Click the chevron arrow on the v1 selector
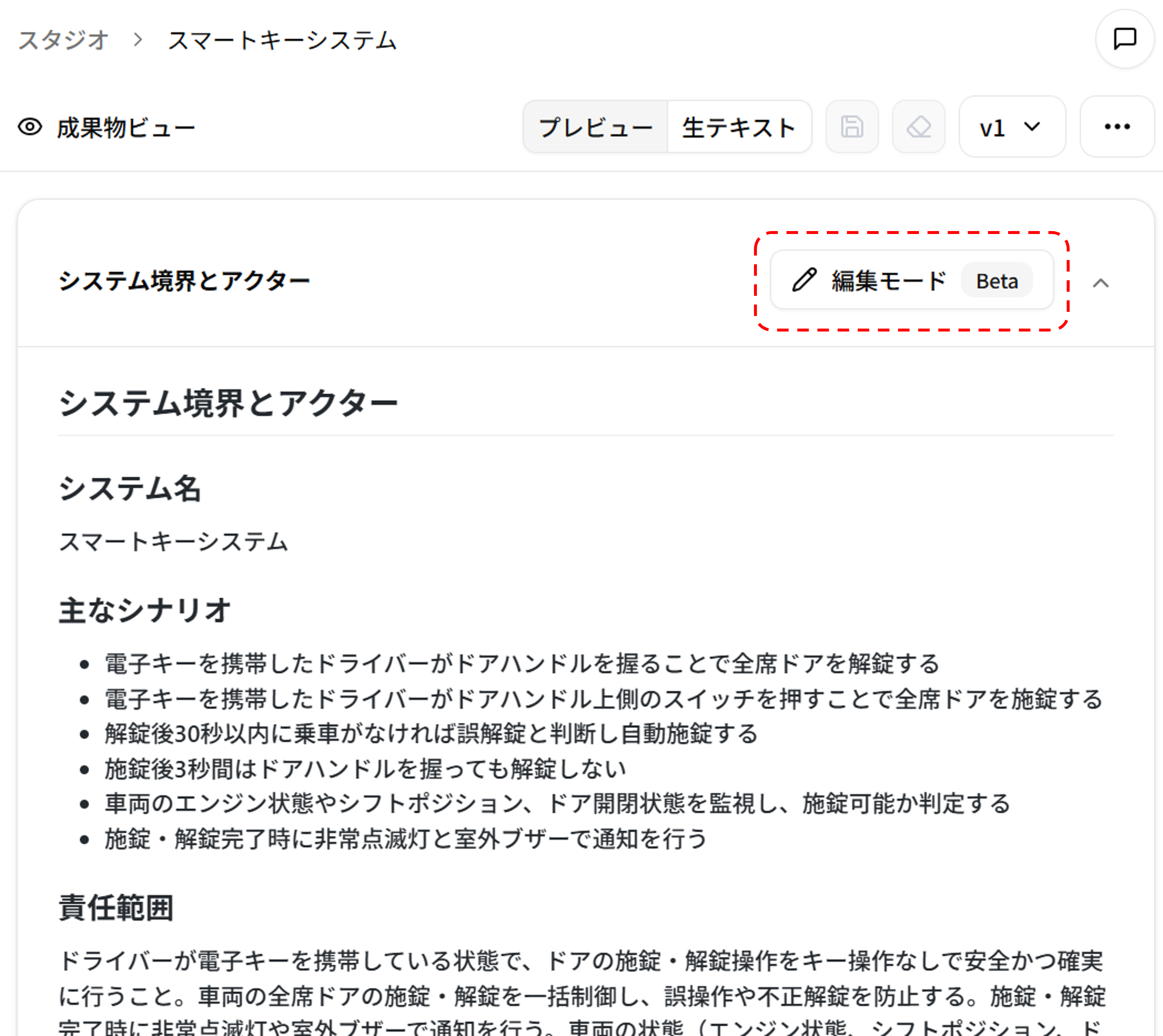 click(x=1033, y=127)
